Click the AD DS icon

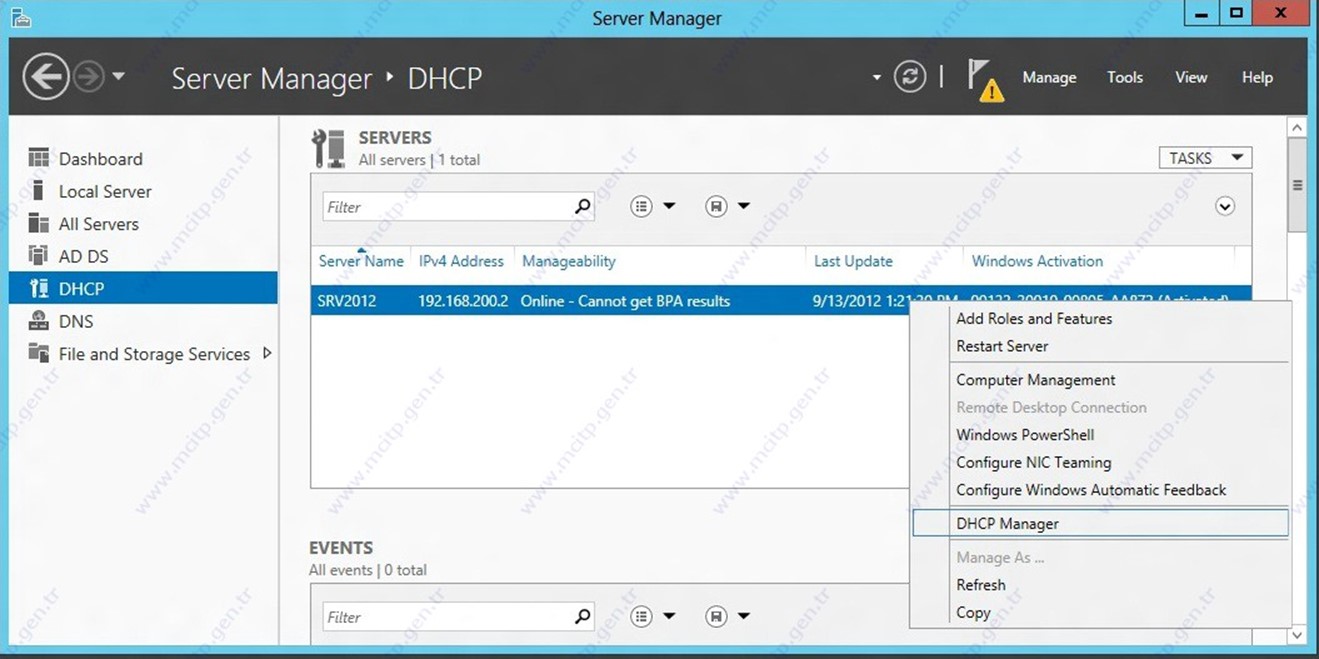(x=39, y=255)
